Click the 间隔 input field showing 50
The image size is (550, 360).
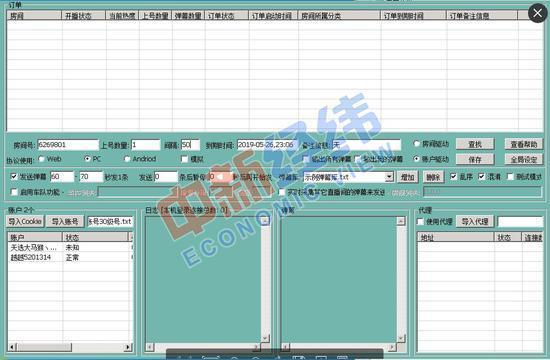pos(190,145)
